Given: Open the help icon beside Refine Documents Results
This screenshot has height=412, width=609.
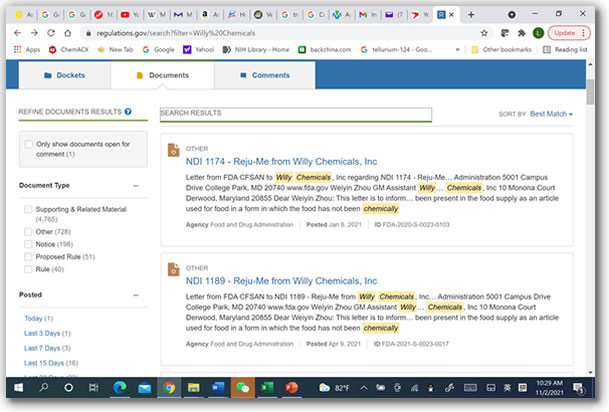Looking at the screenshot, I should 128,112.
